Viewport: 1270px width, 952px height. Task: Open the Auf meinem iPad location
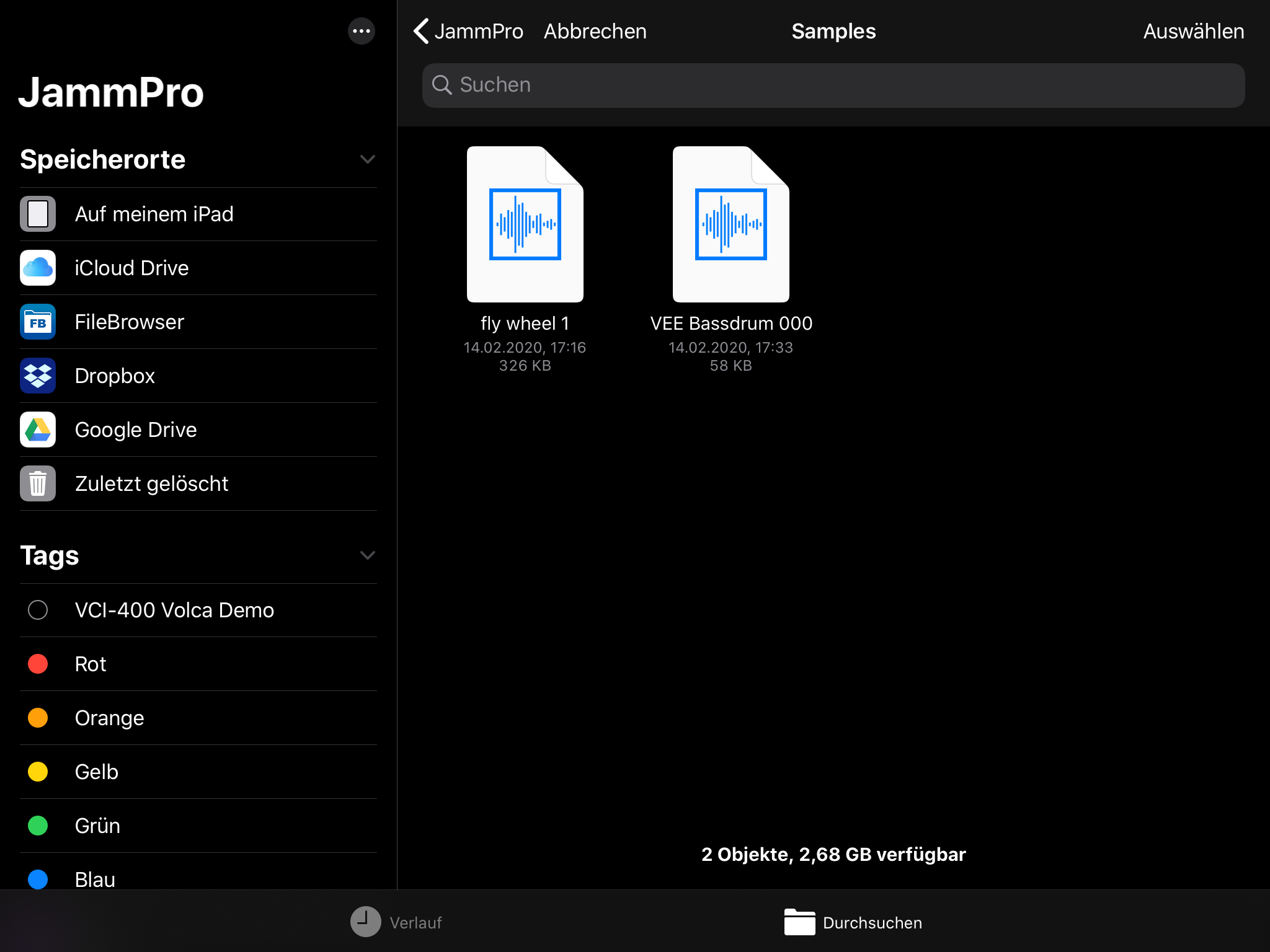click(154, 214)
